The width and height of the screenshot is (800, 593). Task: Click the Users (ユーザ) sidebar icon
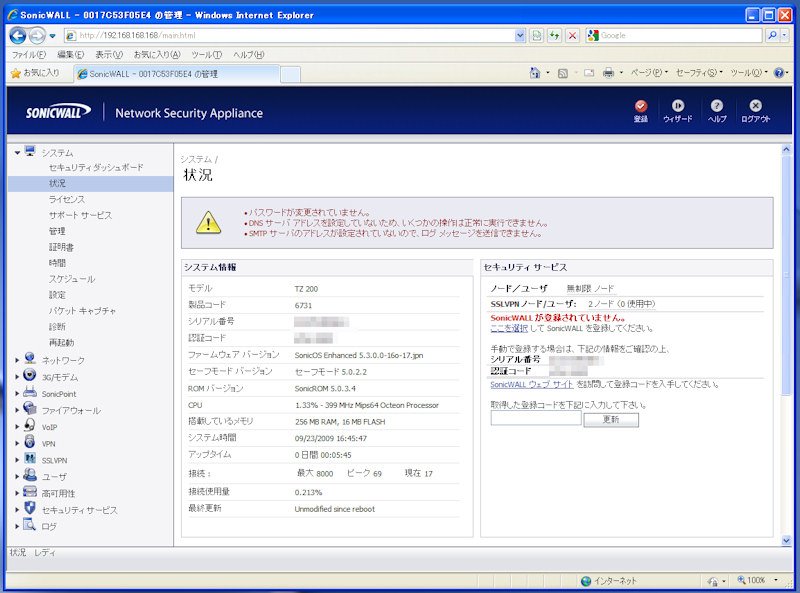30,475
